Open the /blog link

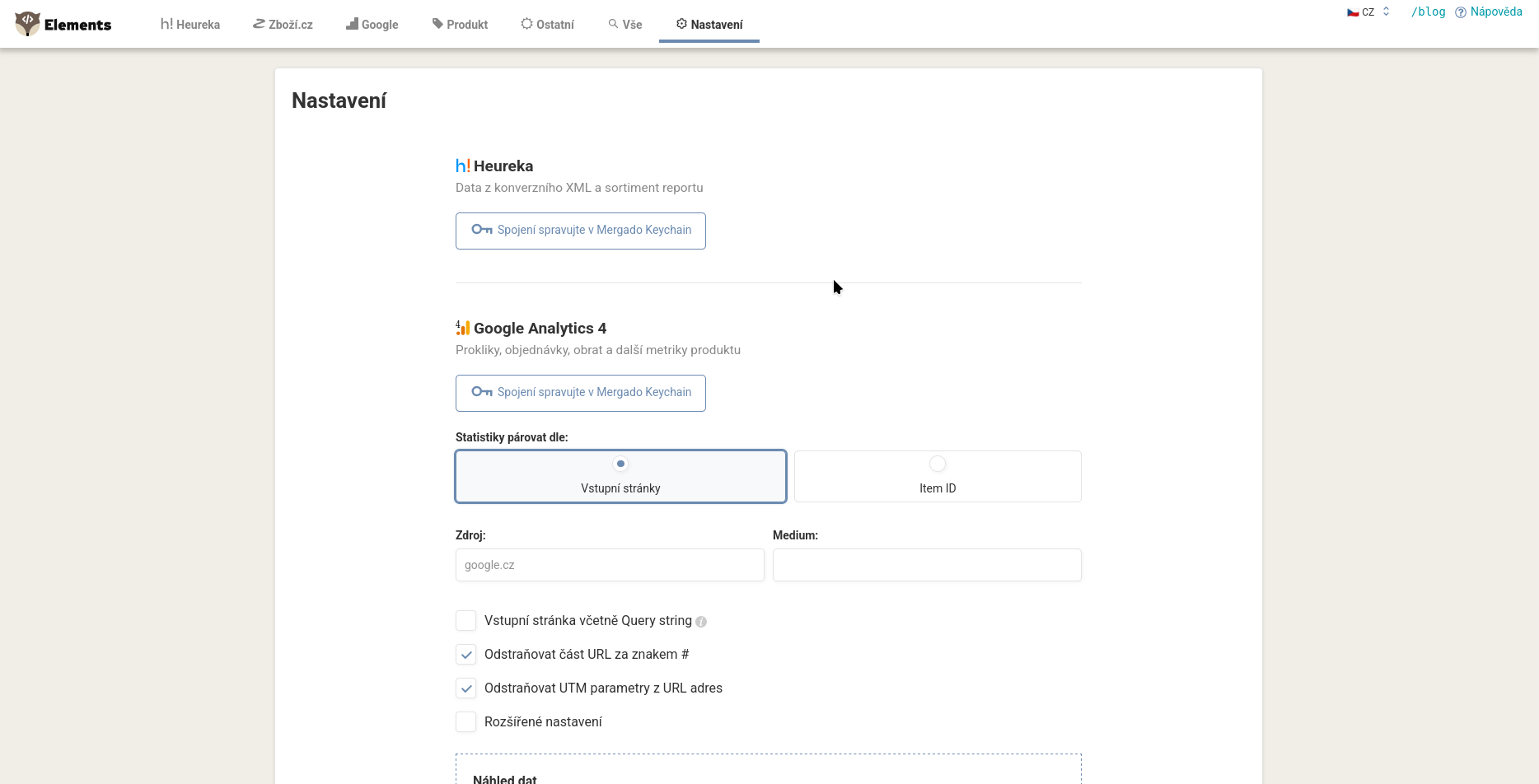click(1428, 12)
